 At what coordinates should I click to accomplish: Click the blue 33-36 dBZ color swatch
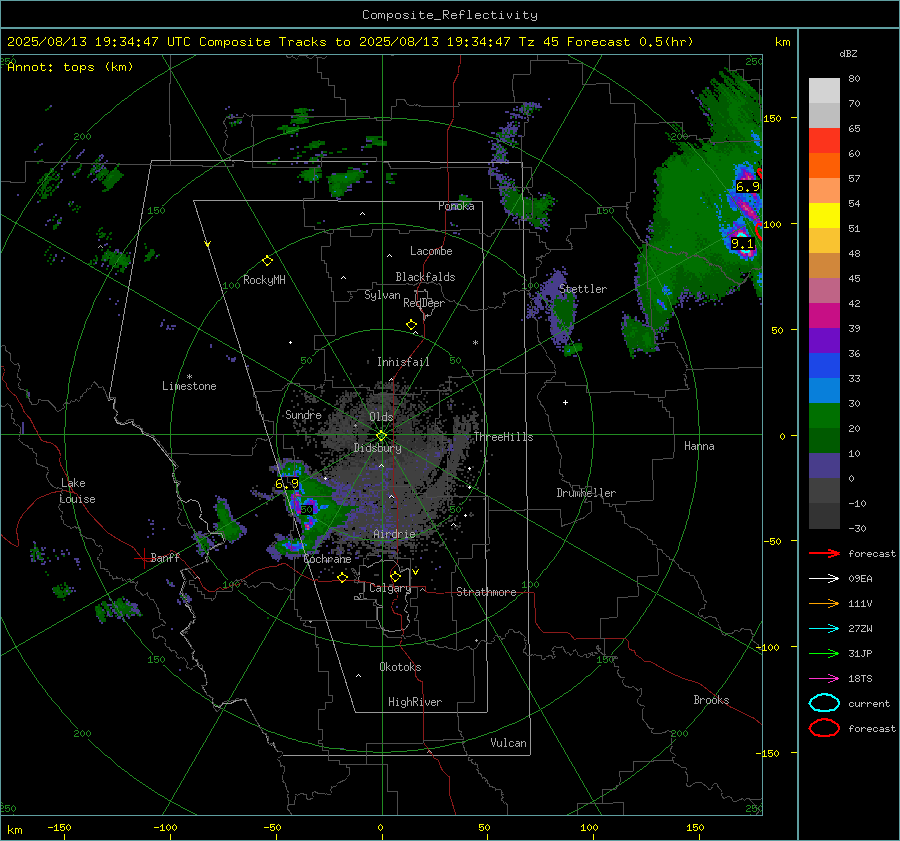[824, 366]
